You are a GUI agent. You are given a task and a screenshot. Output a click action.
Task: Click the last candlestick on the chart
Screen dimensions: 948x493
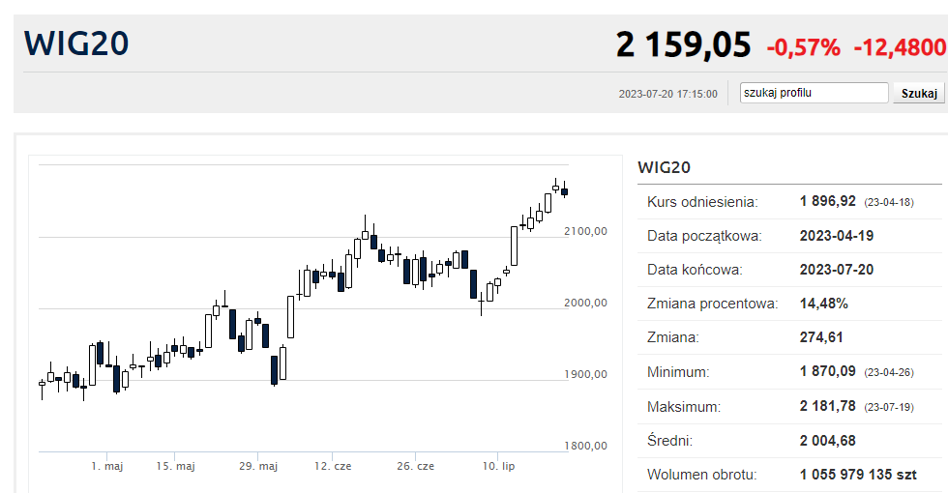(564, 190)
